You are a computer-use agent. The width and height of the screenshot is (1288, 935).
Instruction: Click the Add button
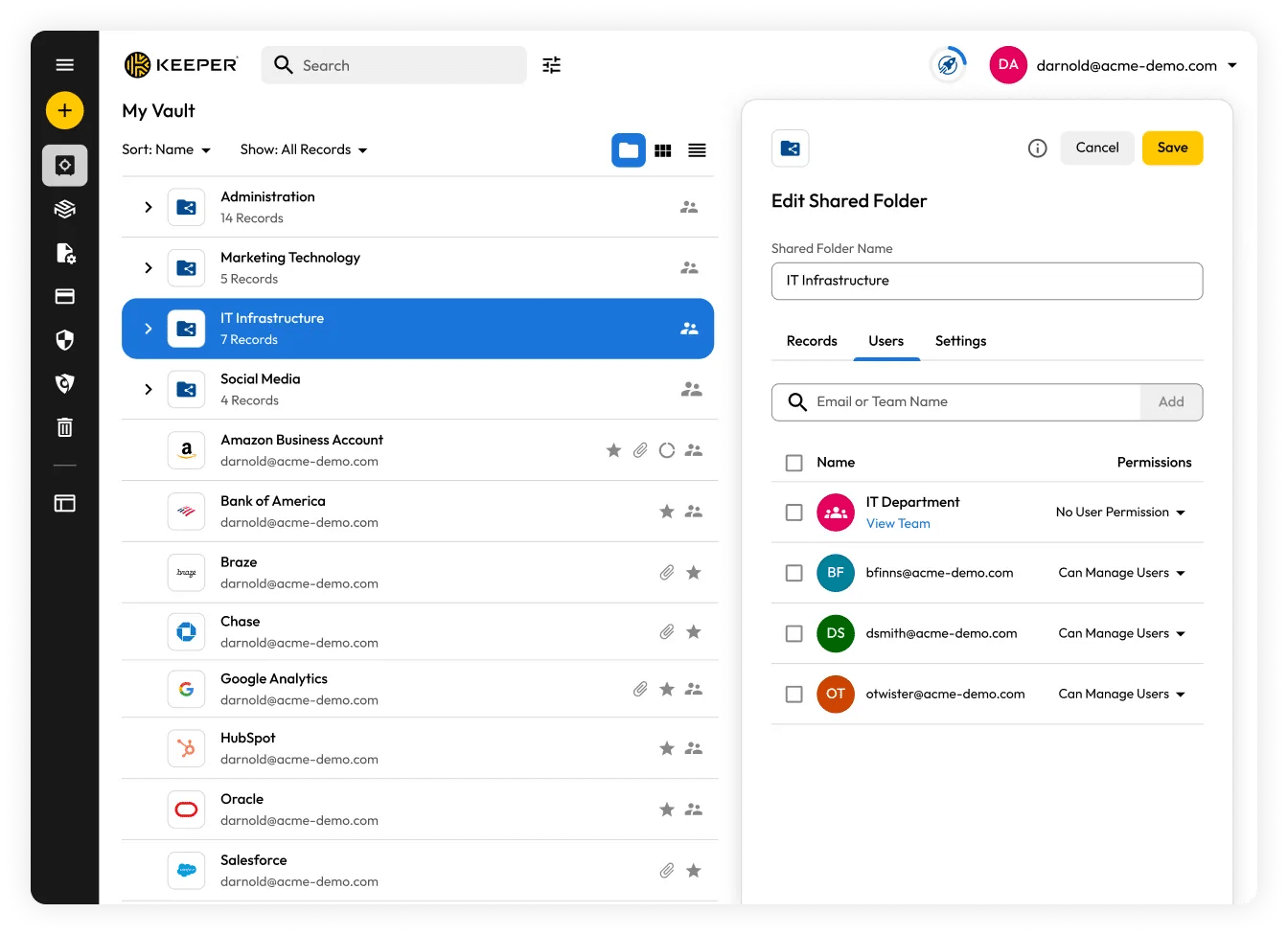[x=1171, y=402]
